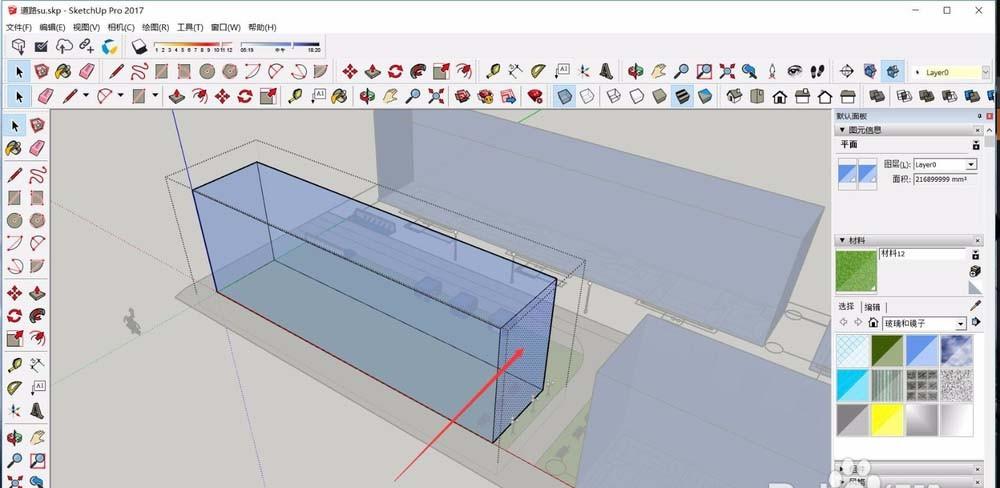Open 3D Warehouse from the toolbar
The width and height of the screenshot is (1000, 488).
coord(462,96)
